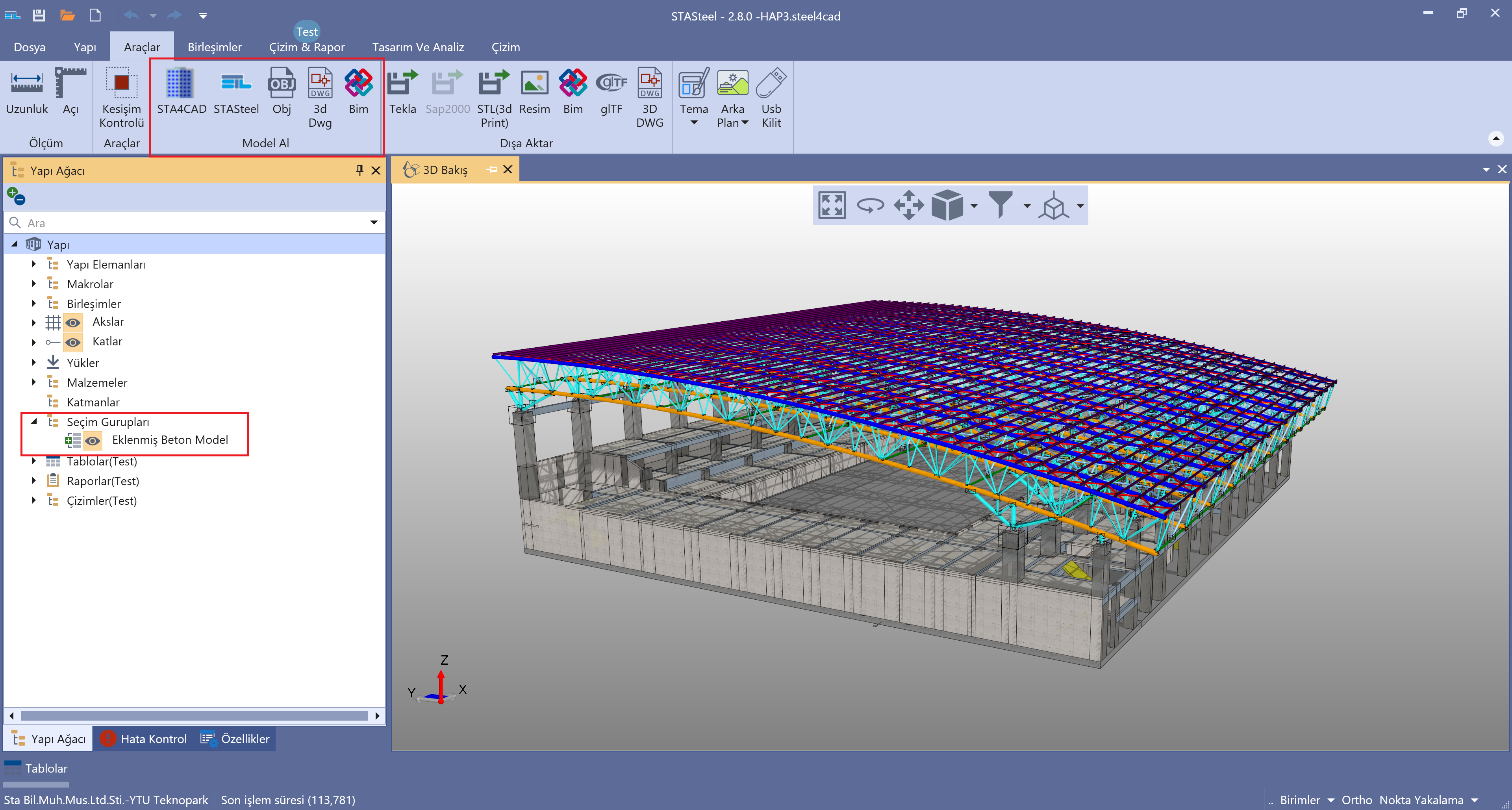The image size is (1512, 810).
Task: Toggle visibility of Akslar
Action: 73,322
